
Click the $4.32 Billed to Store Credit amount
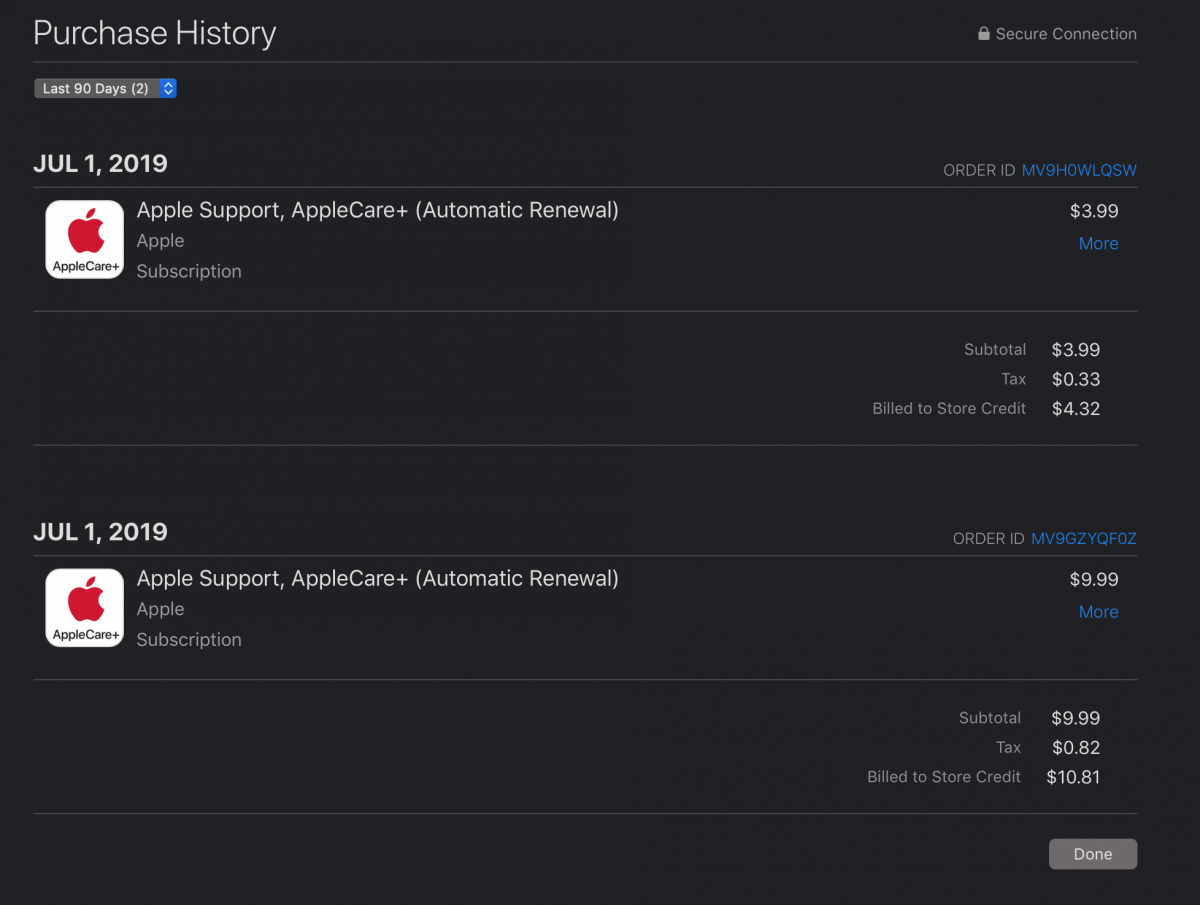[x=1075, y=408]
